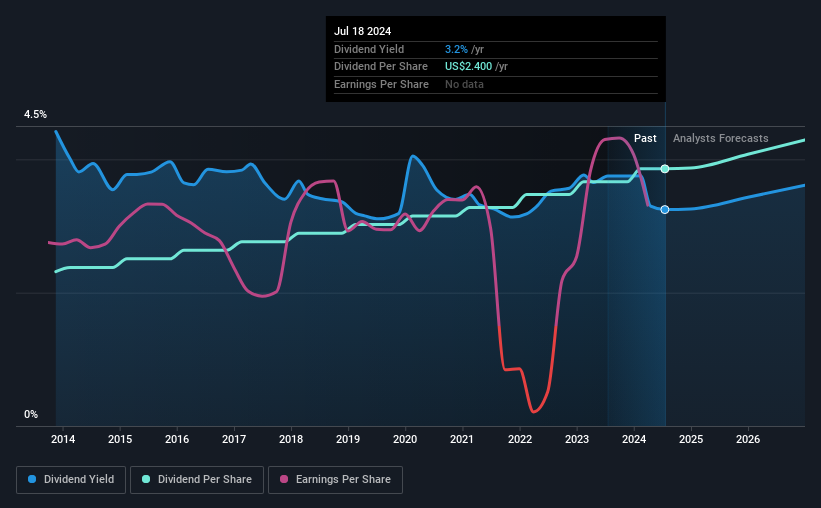Click the 2026 x-axis label
821x508 pixels.
748,439
